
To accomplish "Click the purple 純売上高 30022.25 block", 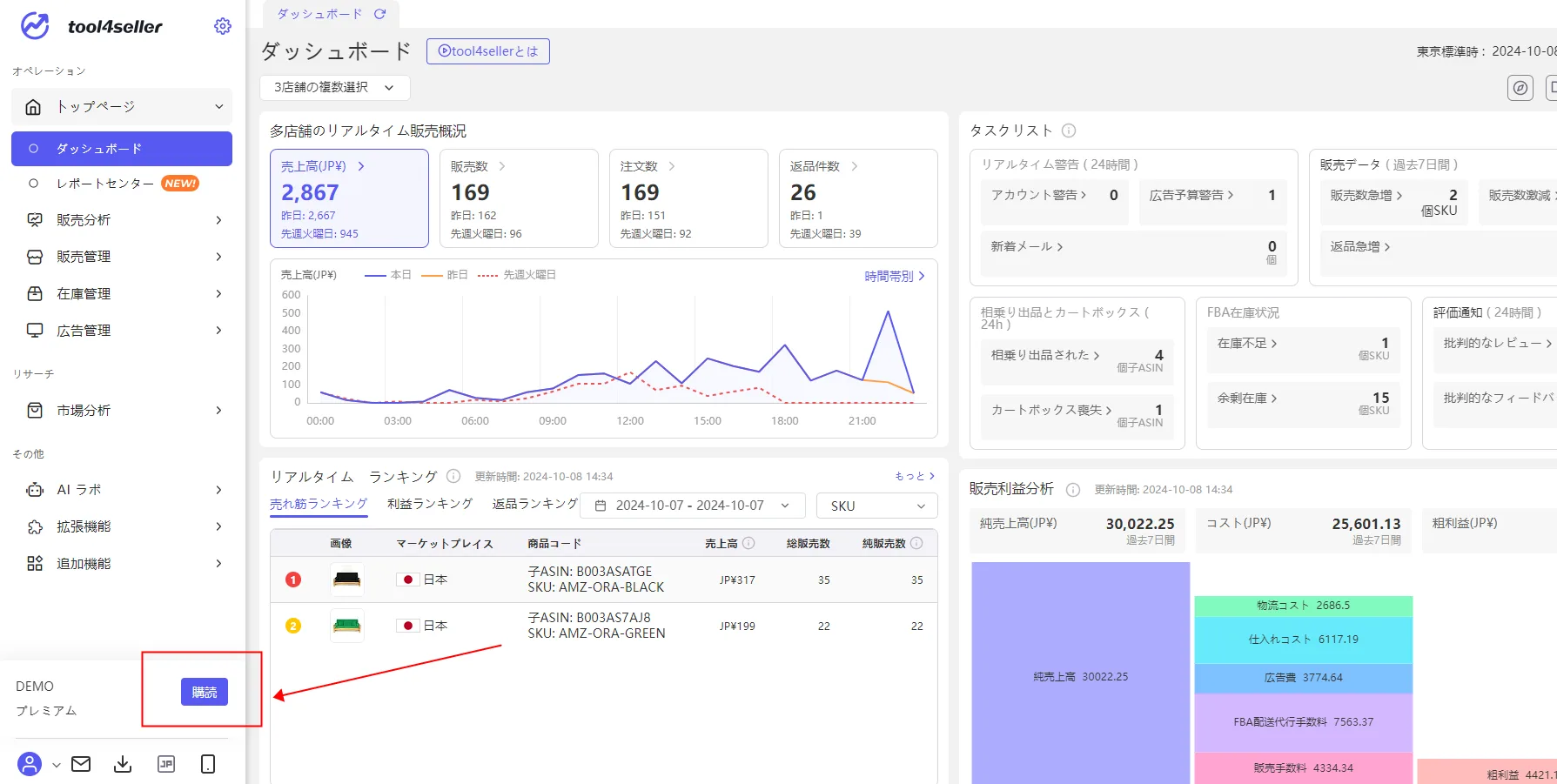I will 1080,674.
